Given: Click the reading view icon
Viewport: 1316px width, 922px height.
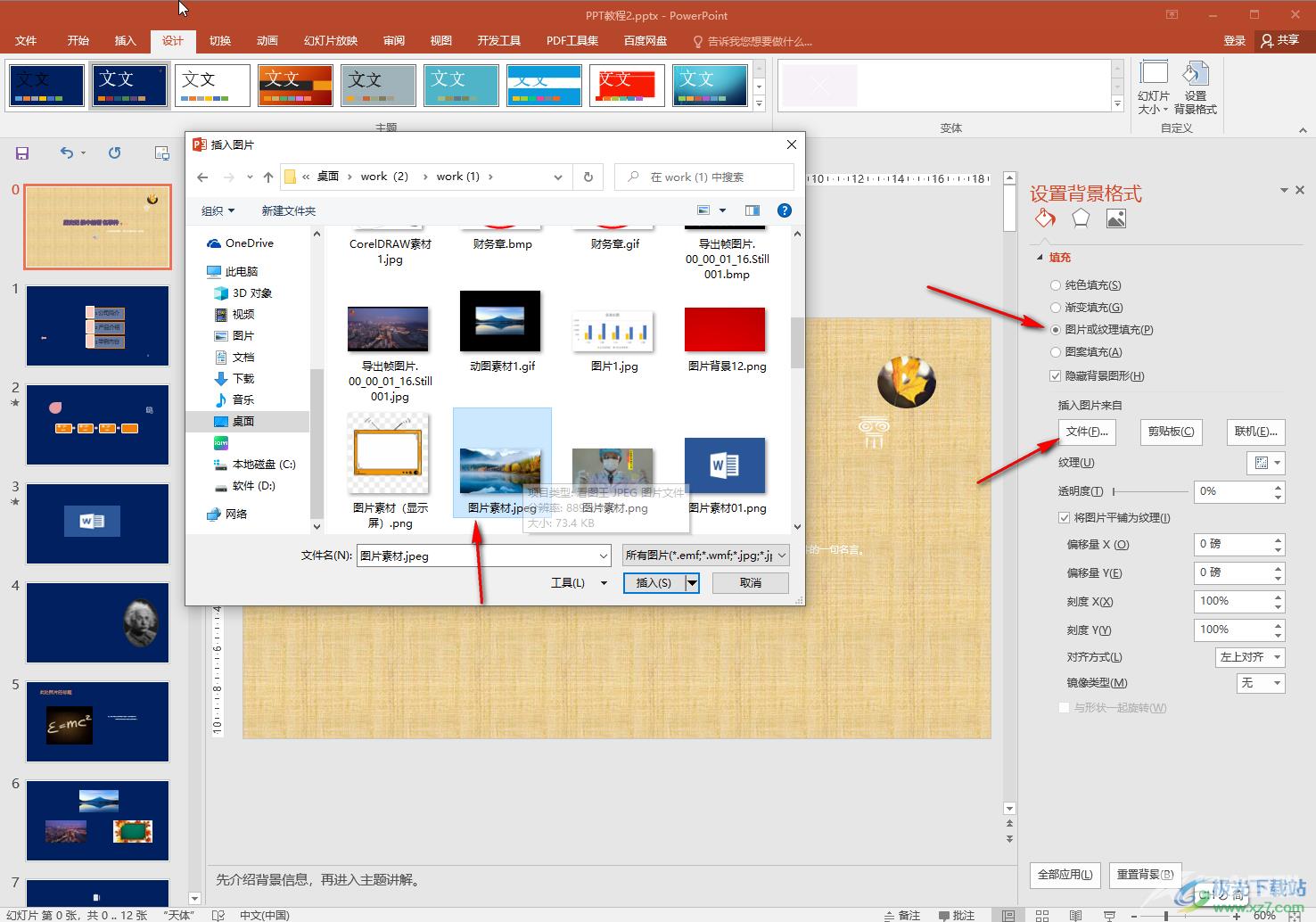Looking at the screenshot, I should click(x=1075, y=915).
